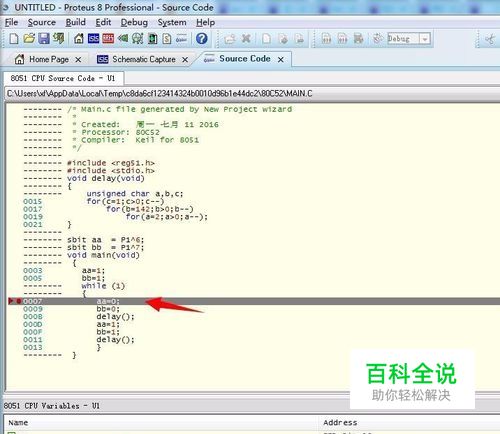Click the Home Page toolbar icon
The width and height of the screenshot is (500, 434).
(79, 39)
